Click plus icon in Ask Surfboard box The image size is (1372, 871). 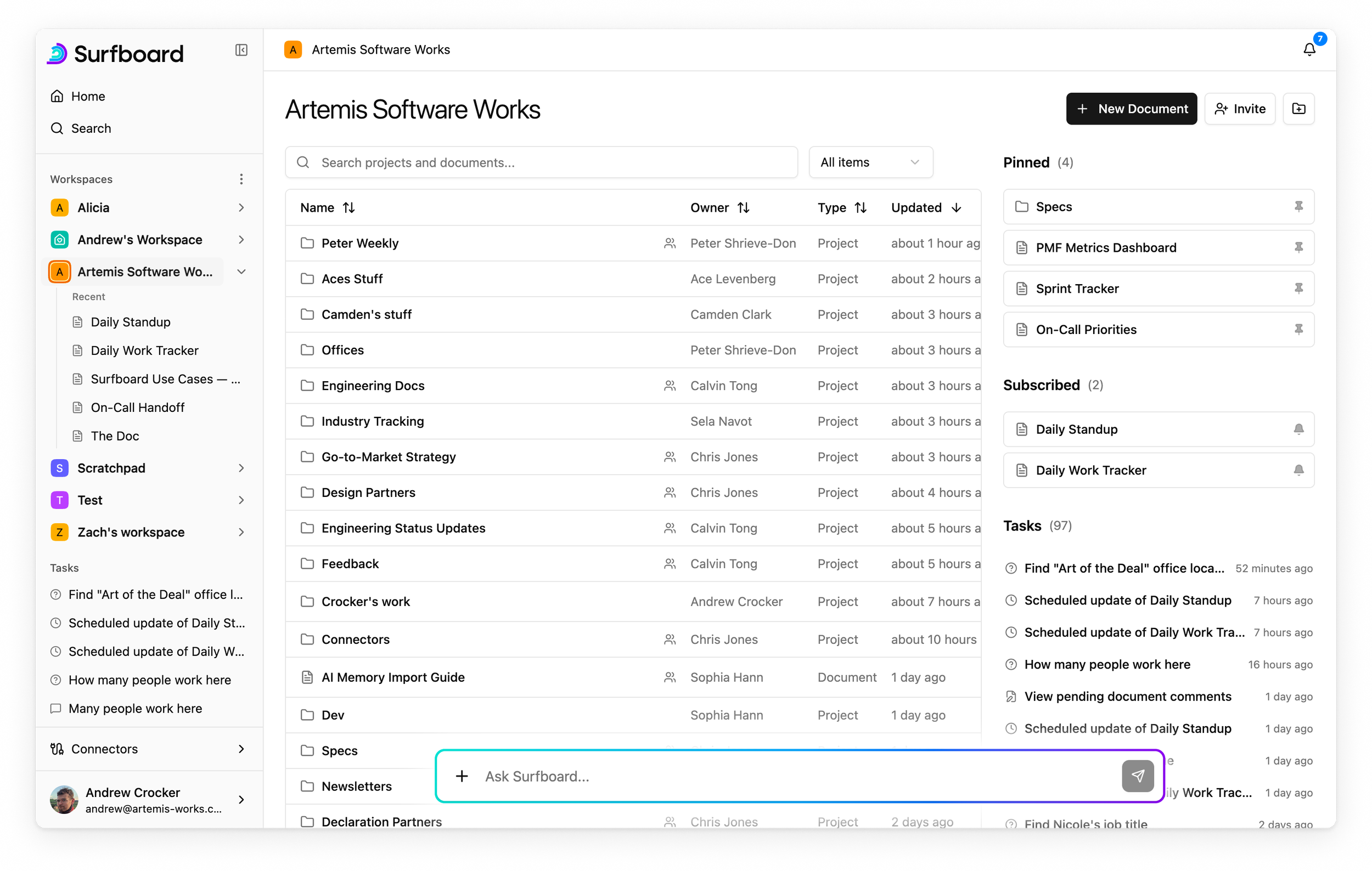click(462, 776)
